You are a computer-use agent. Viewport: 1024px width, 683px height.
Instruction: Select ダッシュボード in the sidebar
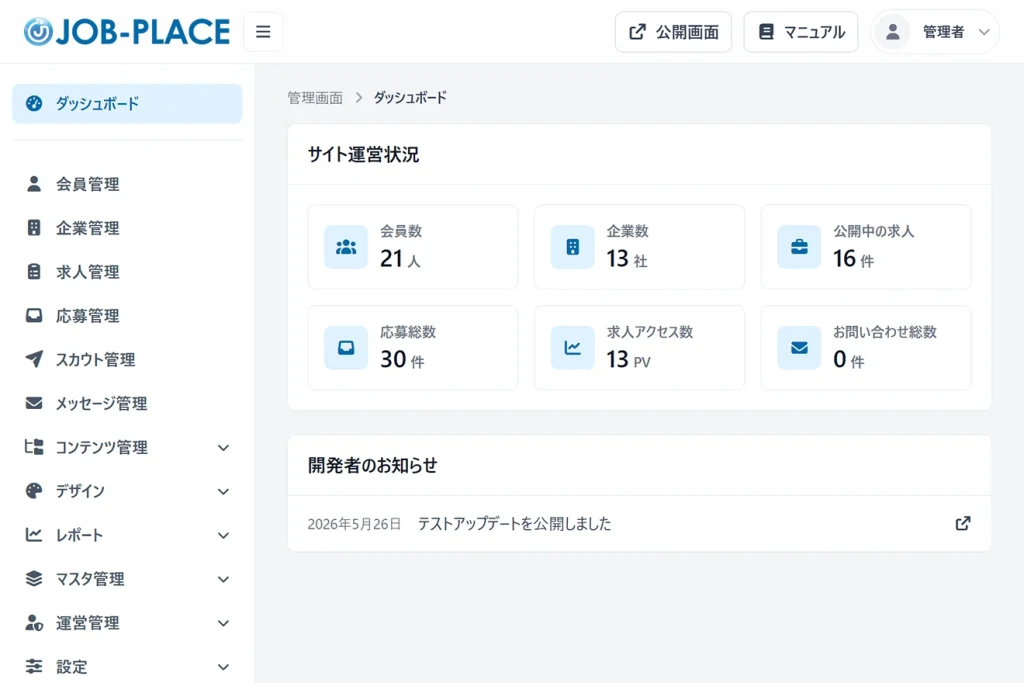point(127,103)
